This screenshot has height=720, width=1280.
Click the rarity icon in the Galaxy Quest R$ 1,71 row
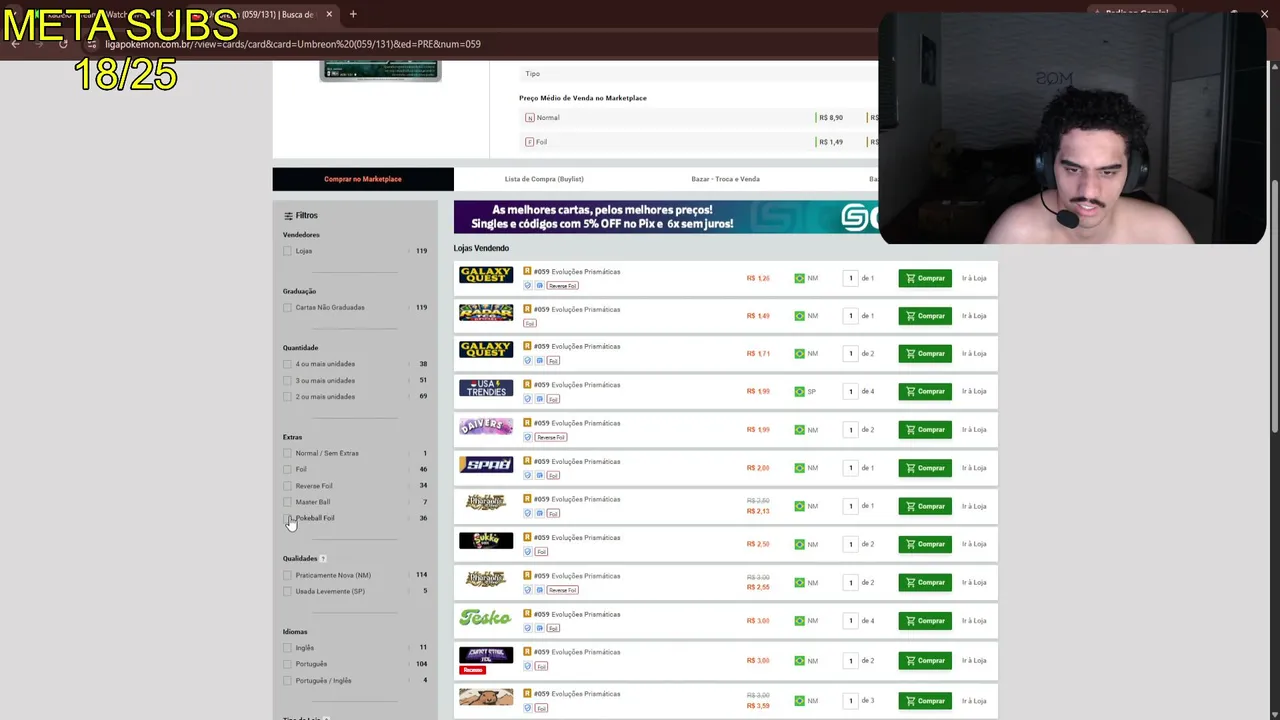click(x=527, y=346)
